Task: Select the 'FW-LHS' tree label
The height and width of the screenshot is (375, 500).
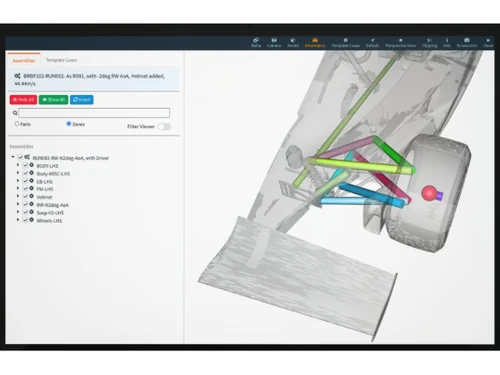Action: coord(45,189)
